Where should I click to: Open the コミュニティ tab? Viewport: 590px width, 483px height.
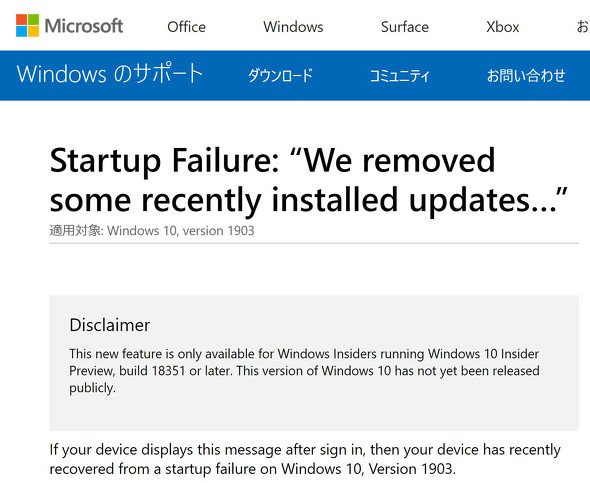point(400,75)
